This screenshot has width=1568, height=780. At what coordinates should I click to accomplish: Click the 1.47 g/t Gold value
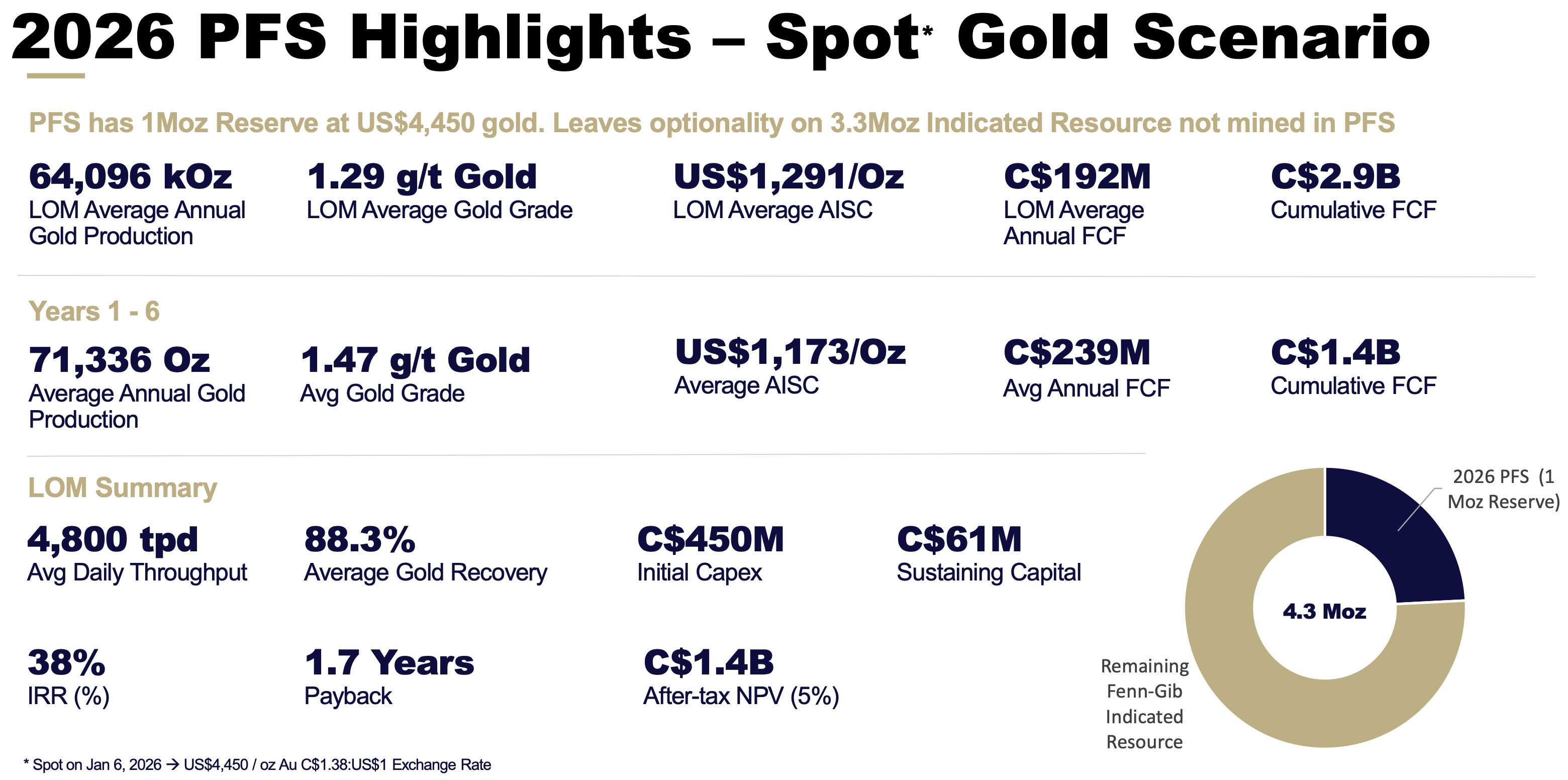(416, 360)
